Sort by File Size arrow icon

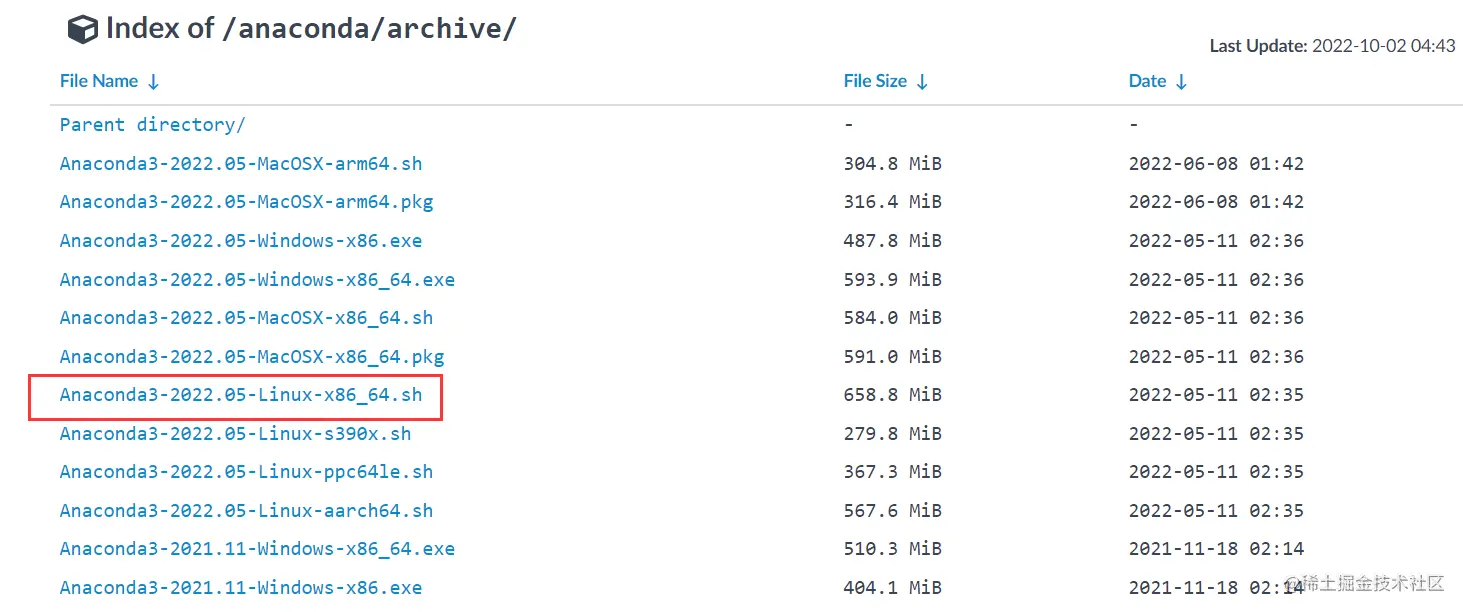click(x=922, y=82)
